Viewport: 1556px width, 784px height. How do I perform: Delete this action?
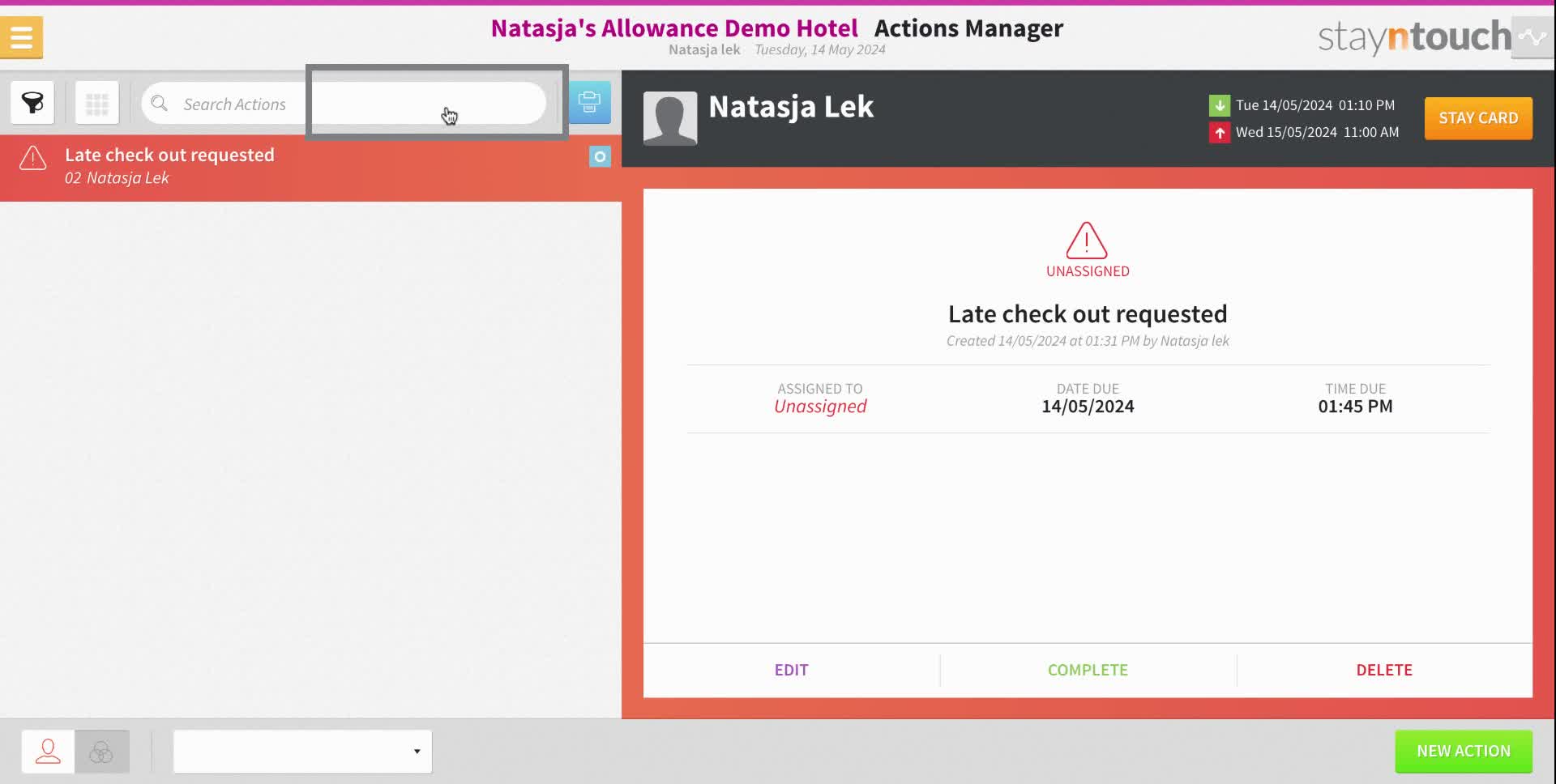1384,670
